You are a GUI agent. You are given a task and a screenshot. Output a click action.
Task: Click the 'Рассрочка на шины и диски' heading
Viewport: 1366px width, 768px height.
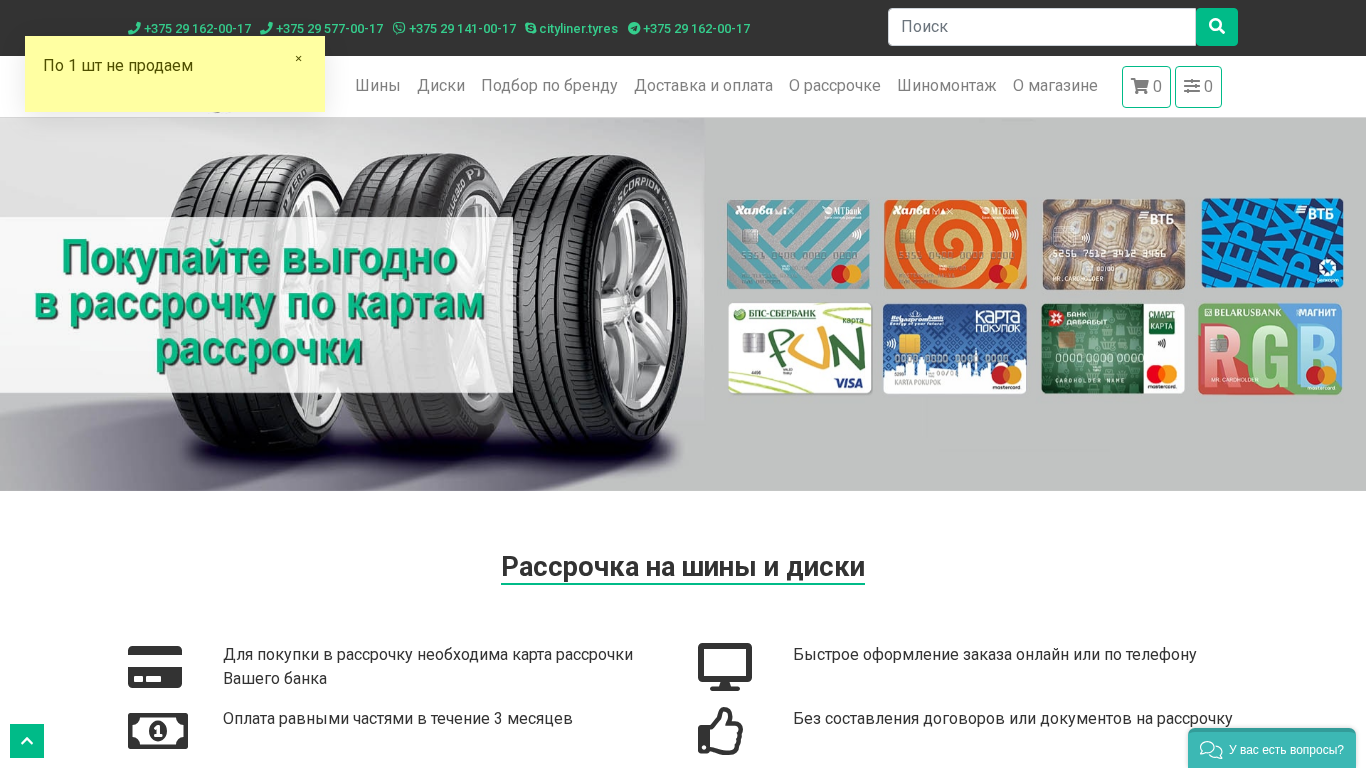683,567
